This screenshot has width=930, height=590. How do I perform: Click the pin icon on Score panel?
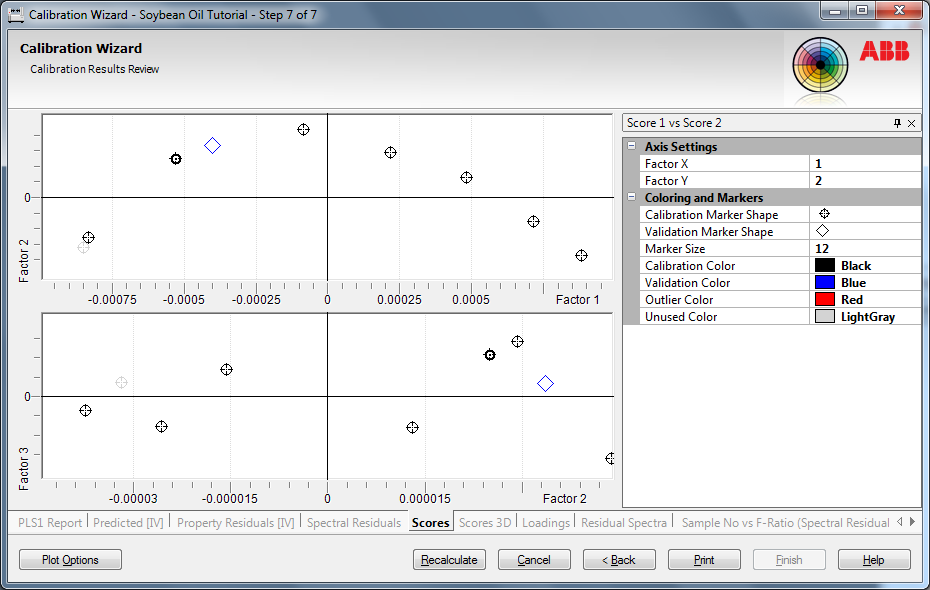click(x=897, y=123)
